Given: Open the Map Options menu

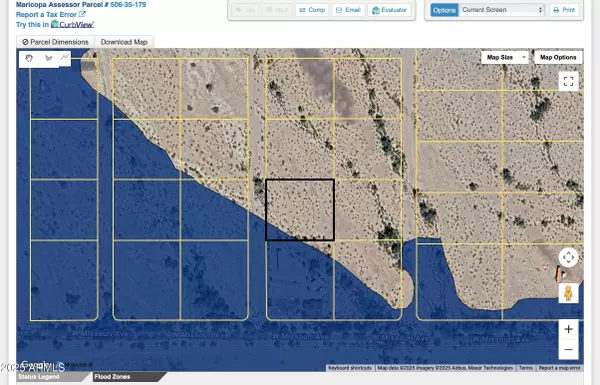Looking at the screenshot, I should 558,57.
